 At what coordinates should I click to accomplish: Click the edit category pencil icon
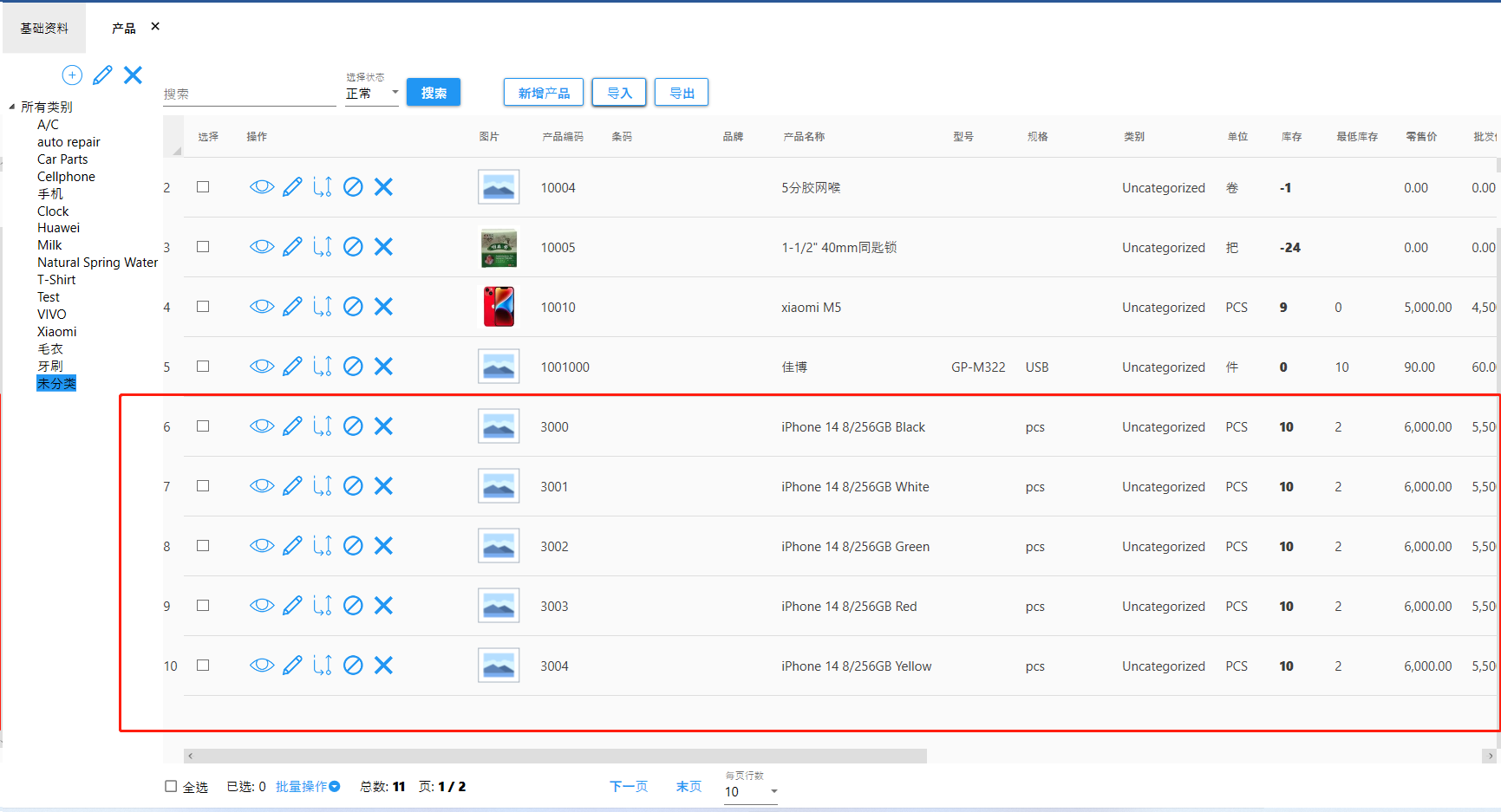click(x=102, y=75)
